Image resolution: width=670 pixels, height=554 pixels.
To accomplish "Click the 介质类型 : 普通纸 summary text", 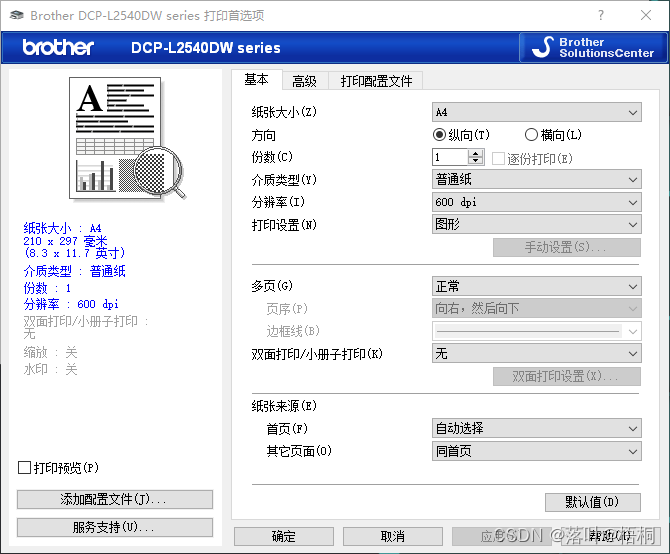I will 74,271.
